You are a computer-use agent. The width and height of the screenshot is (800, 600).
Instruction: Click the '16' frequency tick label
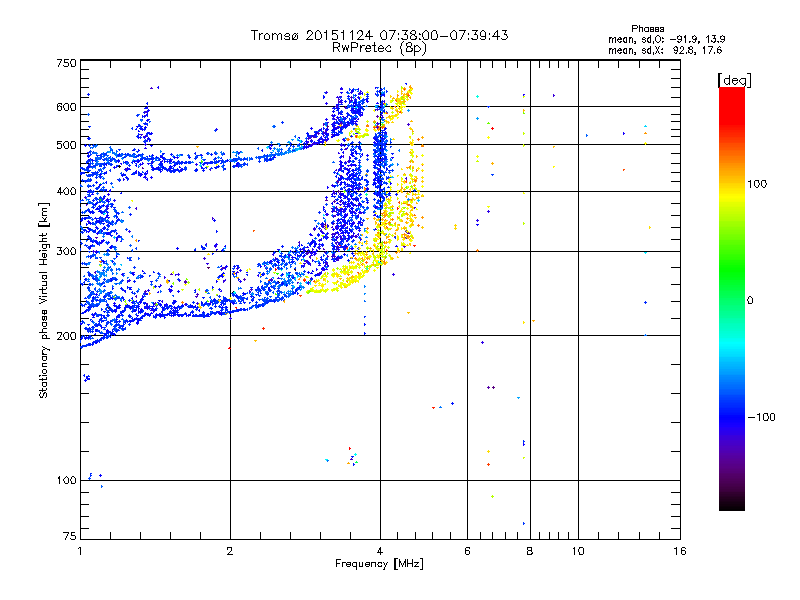tap(680, 551)
